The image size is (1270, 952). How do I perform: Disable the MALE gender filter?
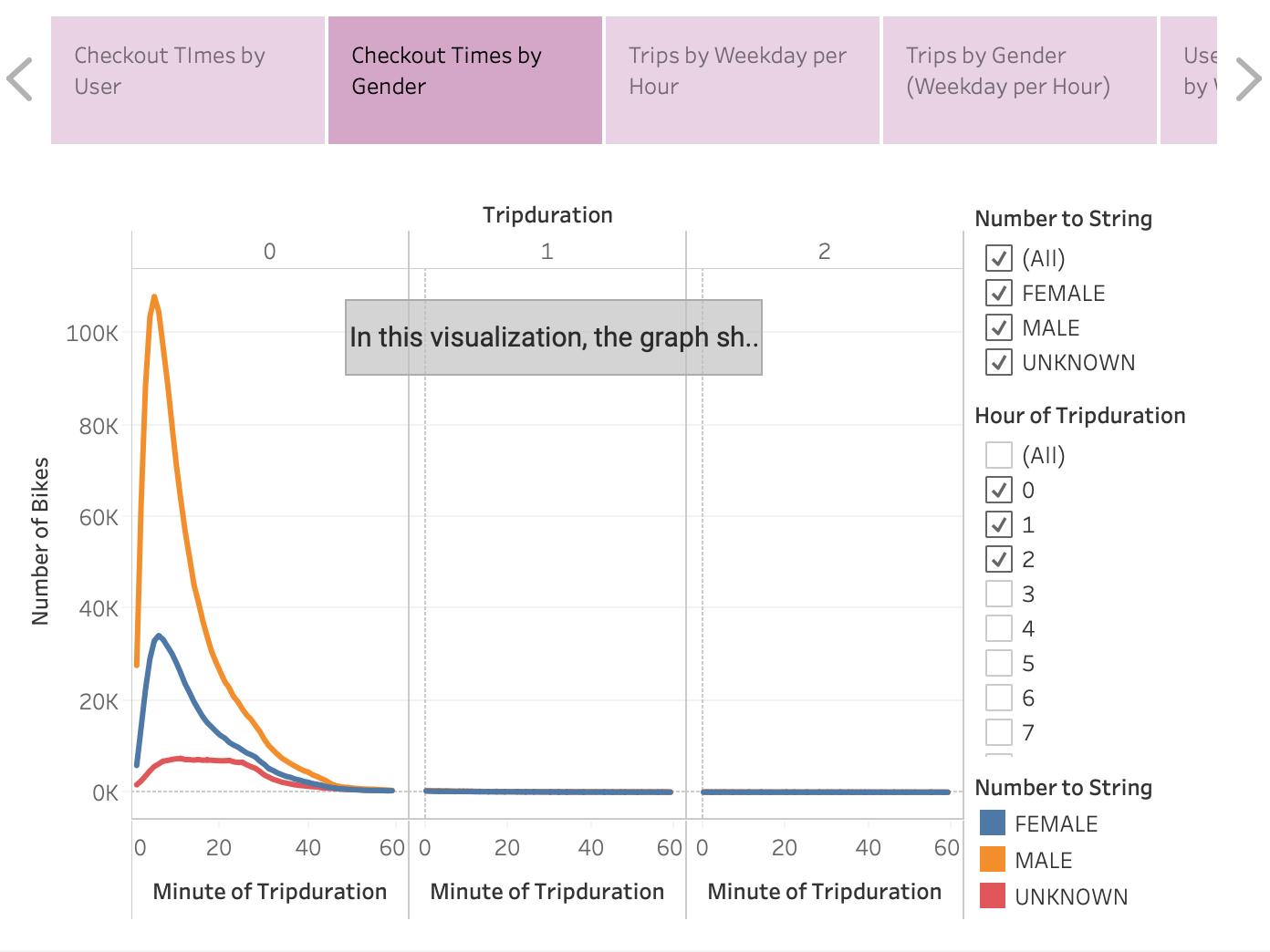[997, 327]
